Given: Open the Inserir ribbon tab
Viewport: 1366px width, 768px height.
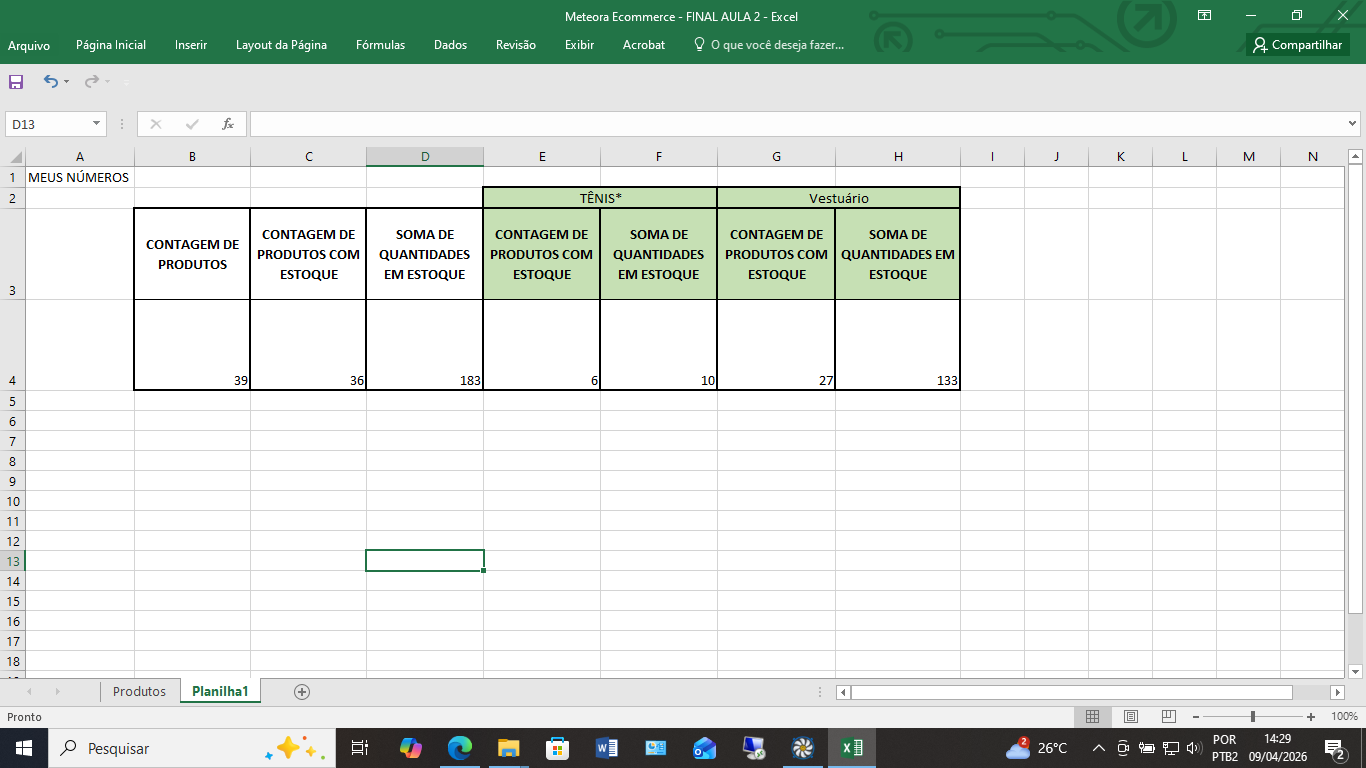Looking at the screenshot, I should coord(191,45).
